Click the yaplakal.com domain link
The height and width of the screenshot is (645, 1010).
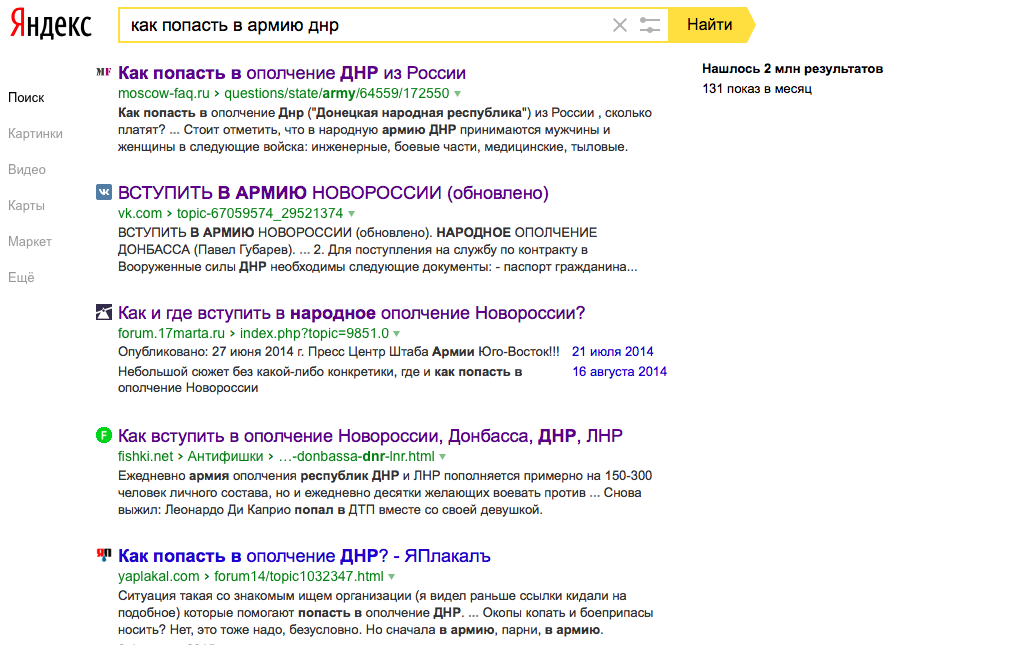158,576
